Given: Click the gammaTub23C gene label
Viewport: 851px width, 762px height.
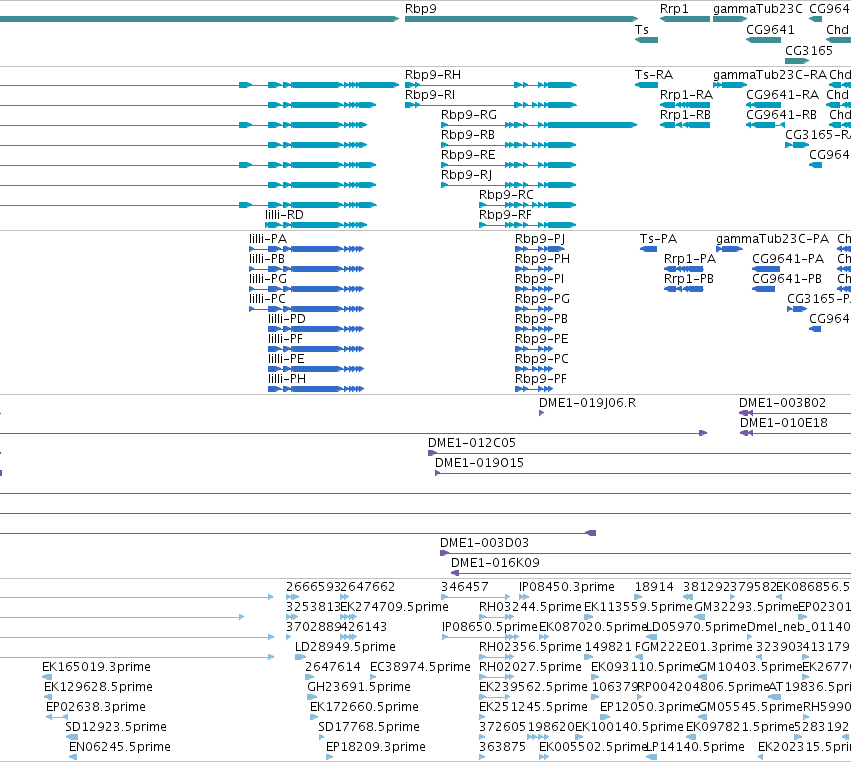Looking at the screenshot, I should (758, 9).
